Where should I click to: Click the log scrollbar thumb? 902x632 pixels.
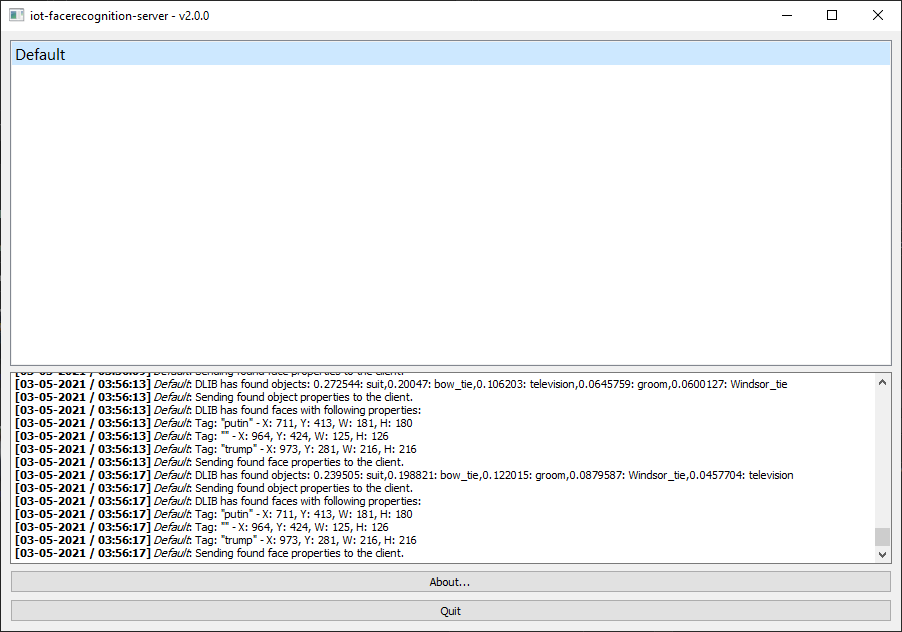click(881, 537)
